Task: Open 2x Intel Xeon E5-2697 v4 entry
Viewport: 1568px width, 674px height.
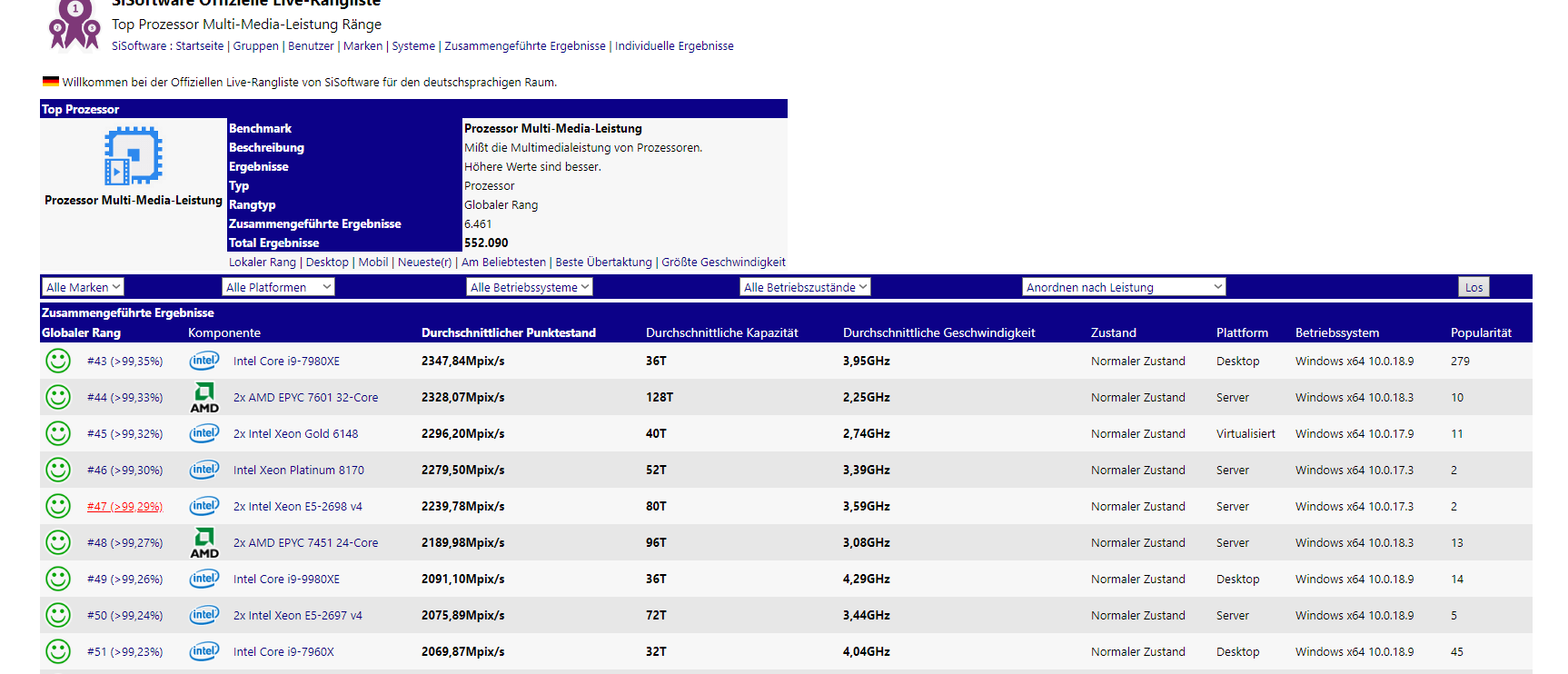Action: click(x=297, y=616)
